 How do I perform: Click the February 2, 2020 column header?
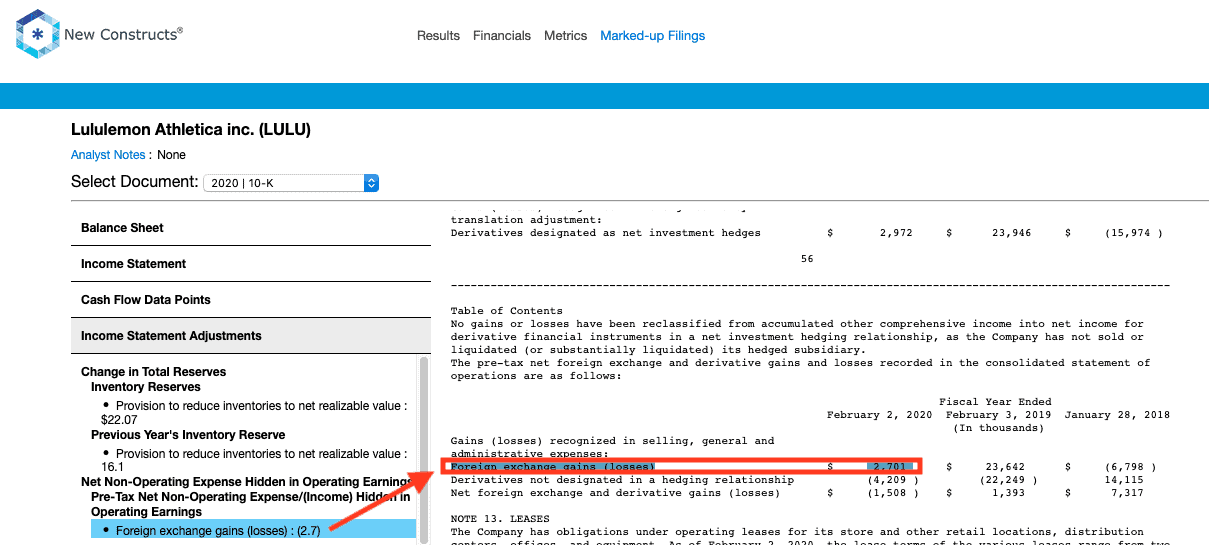[879, 415]
